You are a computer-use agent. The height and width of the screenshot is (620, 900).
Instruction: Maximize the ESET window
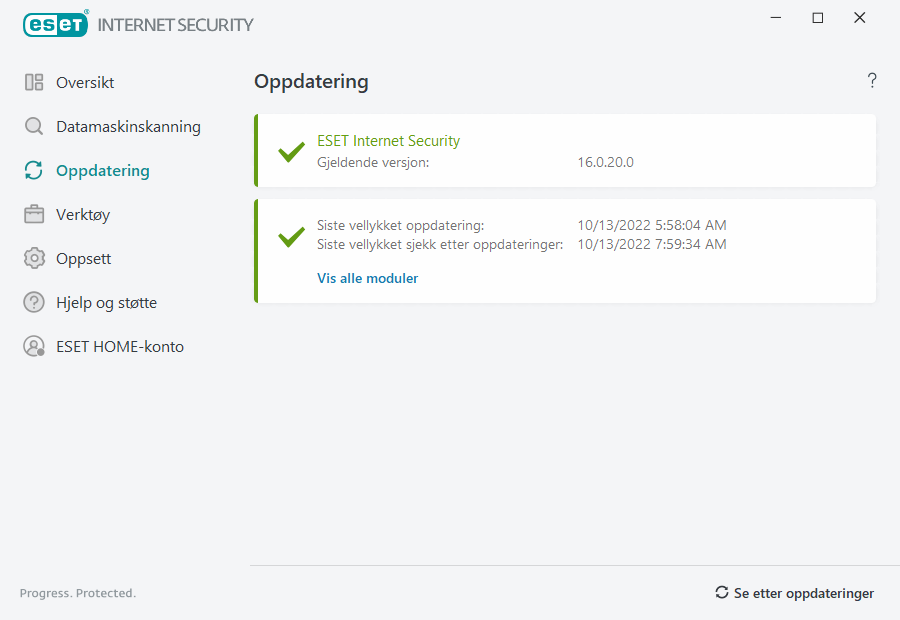click(818, 18)
